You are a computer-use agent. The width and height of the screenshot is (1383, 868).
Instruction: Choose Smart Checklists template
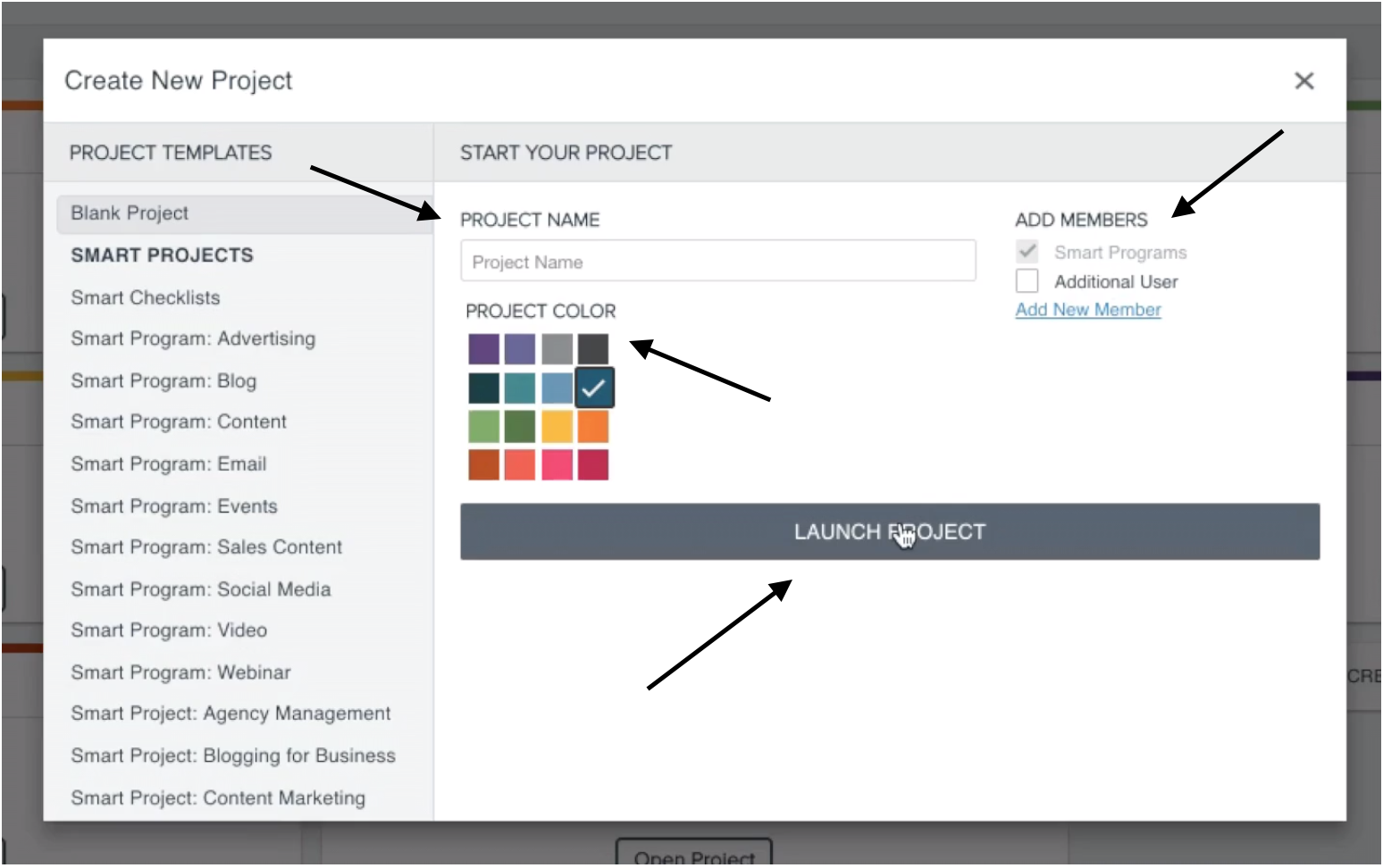pos(146,297)
